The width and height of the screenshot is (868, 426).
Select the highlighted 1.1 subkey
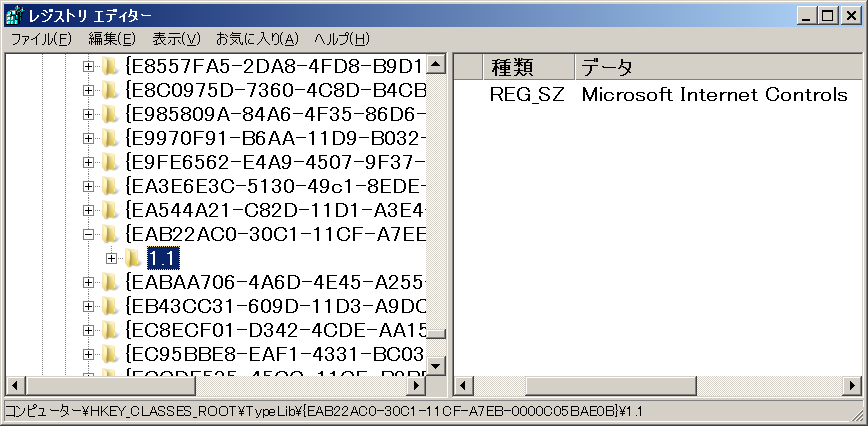(163, 258)
